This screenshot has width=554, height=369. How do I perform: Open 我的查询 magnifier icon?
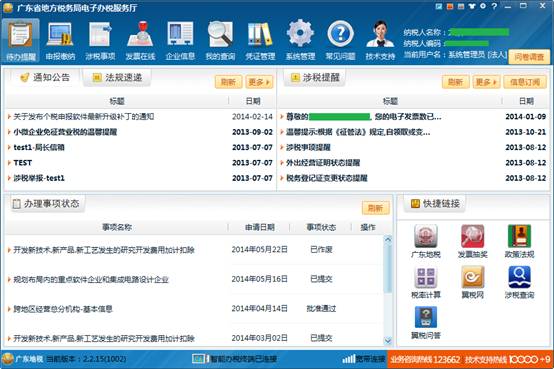220,41
